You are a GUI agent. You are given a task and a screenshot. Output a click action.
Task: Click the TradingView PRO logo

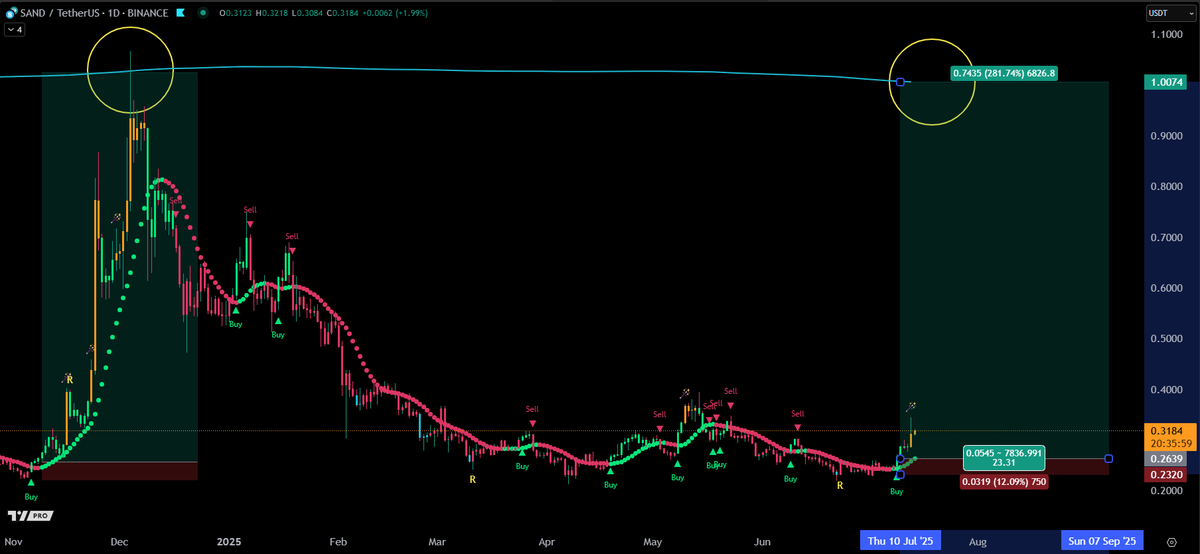pyautogui.click(x=29, y=516)
